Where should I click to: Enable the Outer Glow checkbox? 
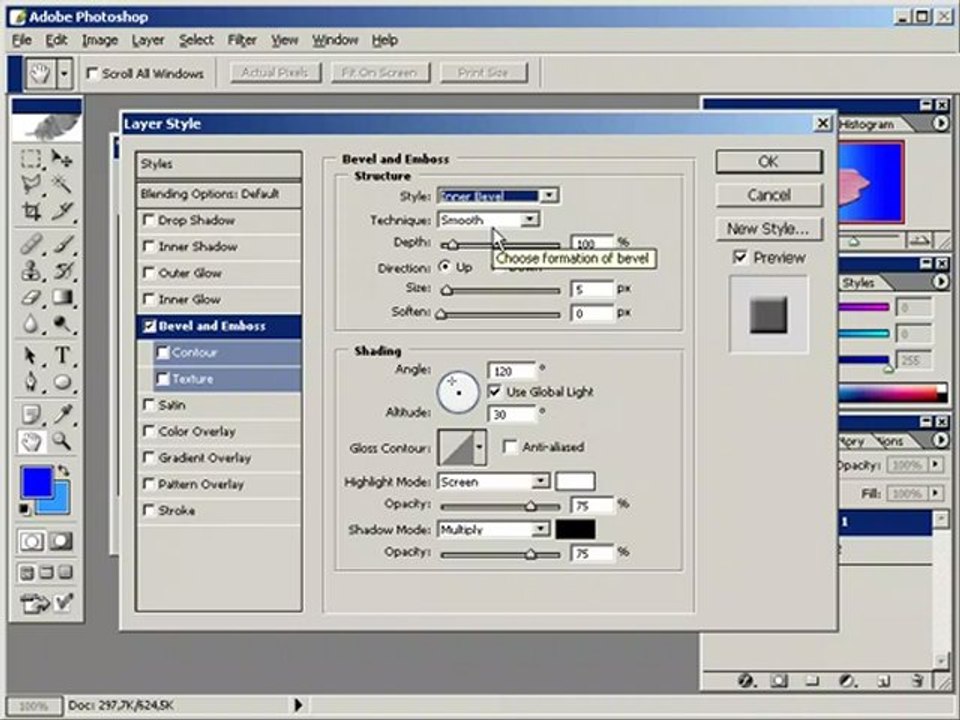[x=148, y=272]
